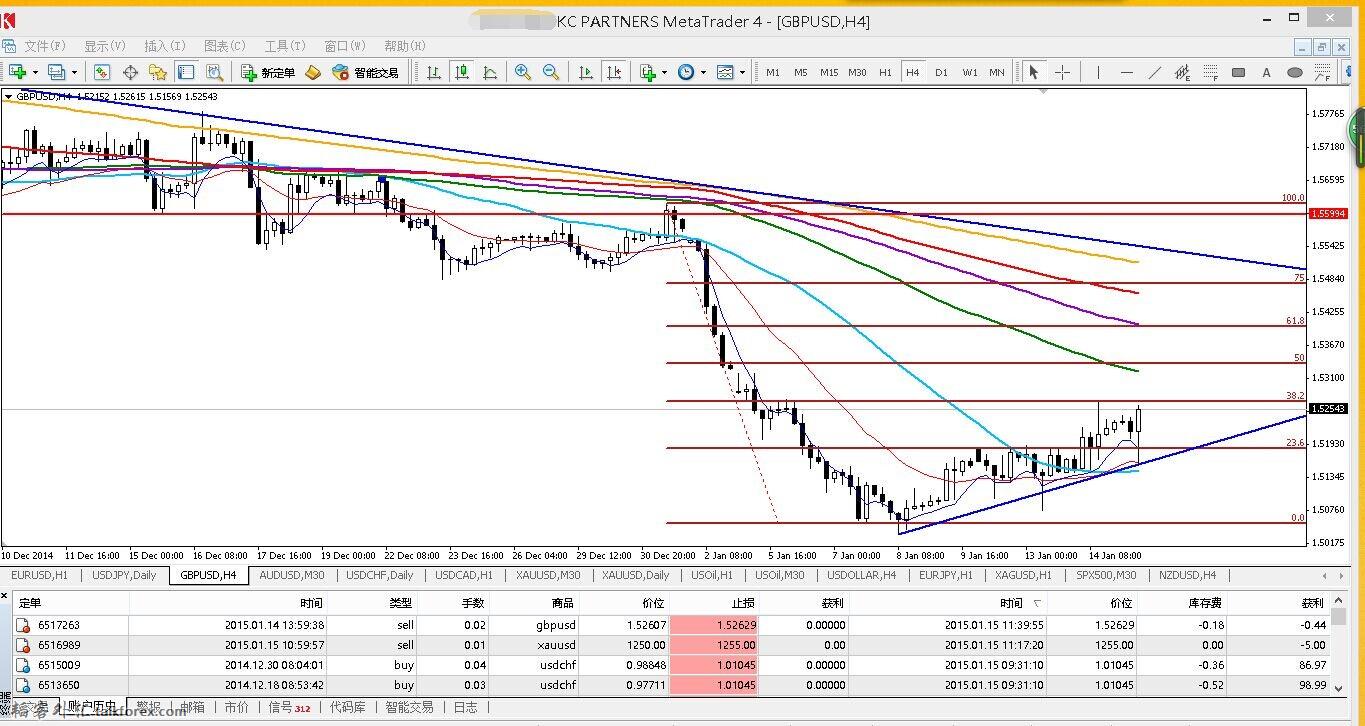The image size is (1365, 726).
Task: Open the 显示(V) menu
Action: (x=105, y=46)
